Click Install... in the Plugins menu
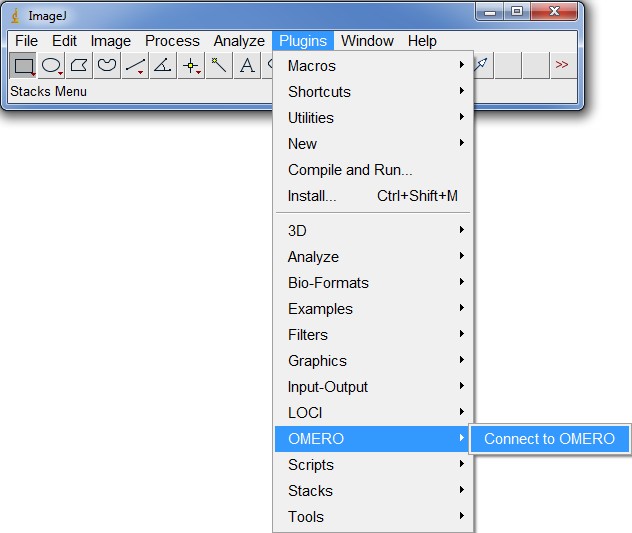632x533 pixels. (313, 196)
